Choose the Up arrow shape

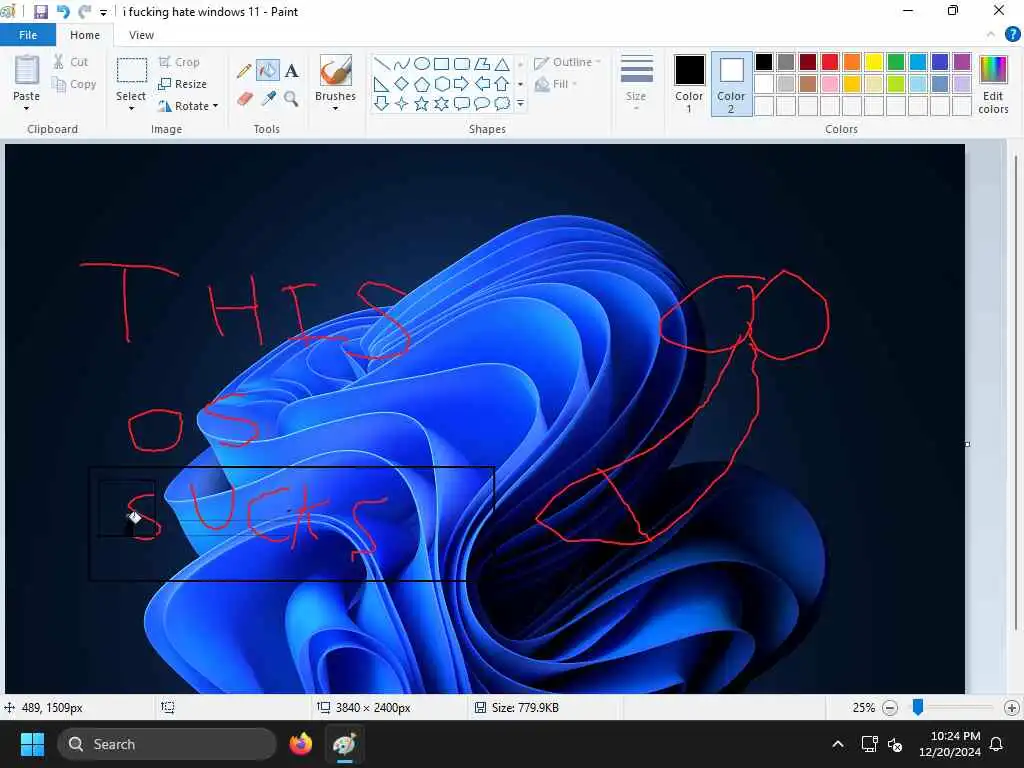tap(502, 84)
